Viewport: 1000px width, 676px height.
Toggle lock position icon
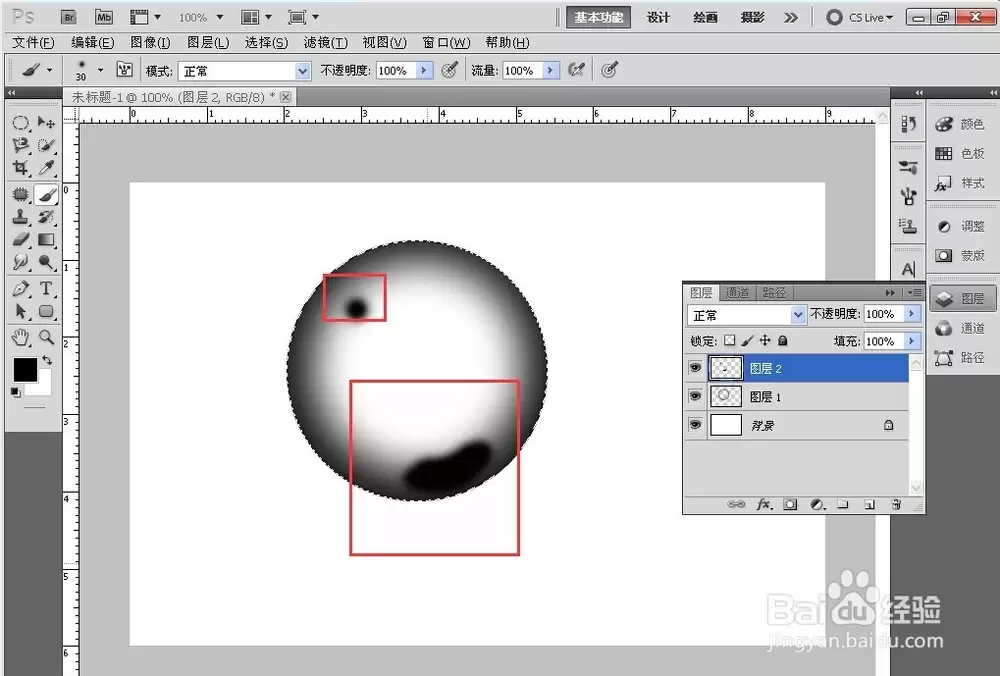pyautogui.click(x=765, y=341)
